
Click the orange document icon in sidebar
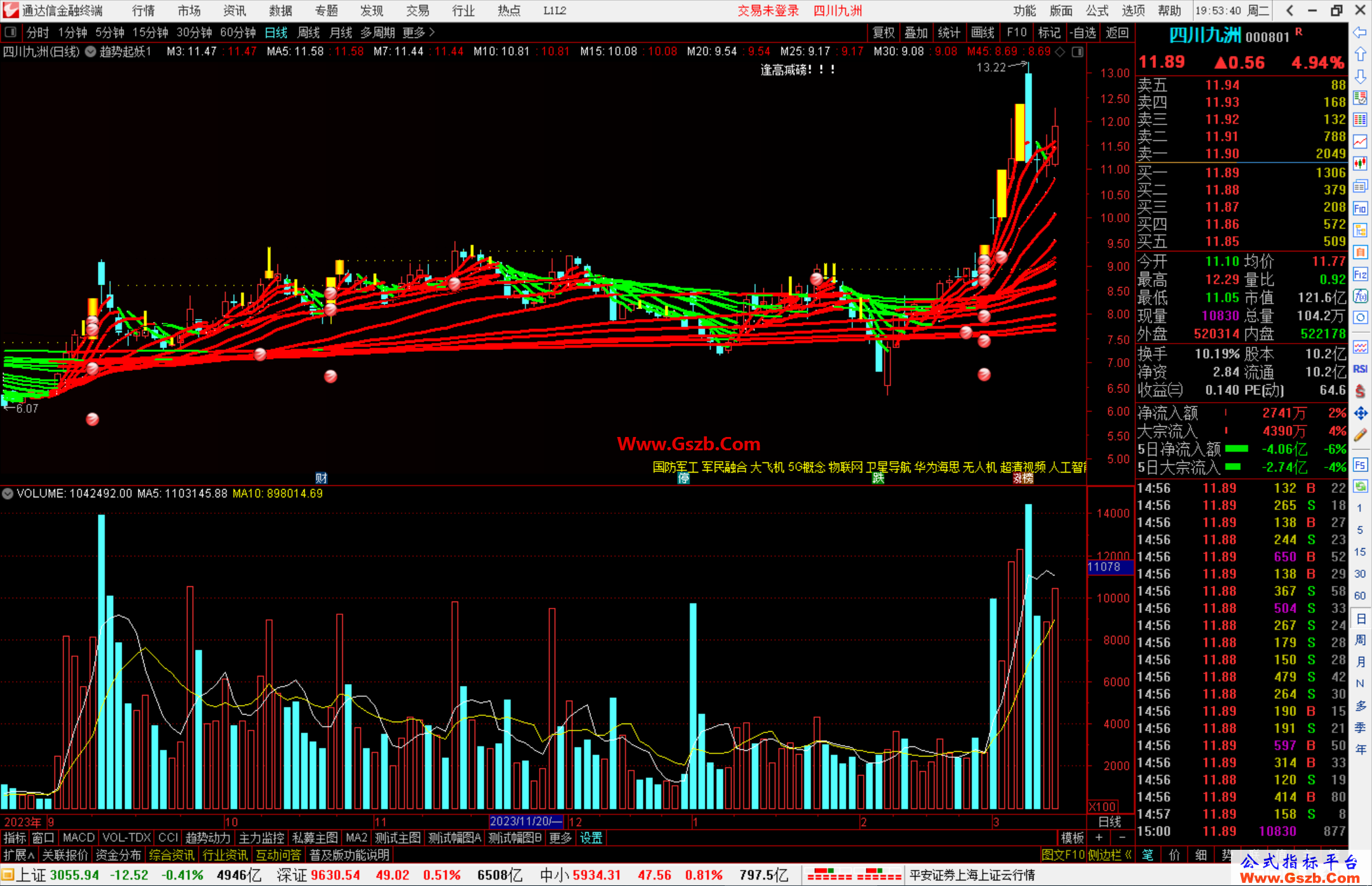point(1360,252)
